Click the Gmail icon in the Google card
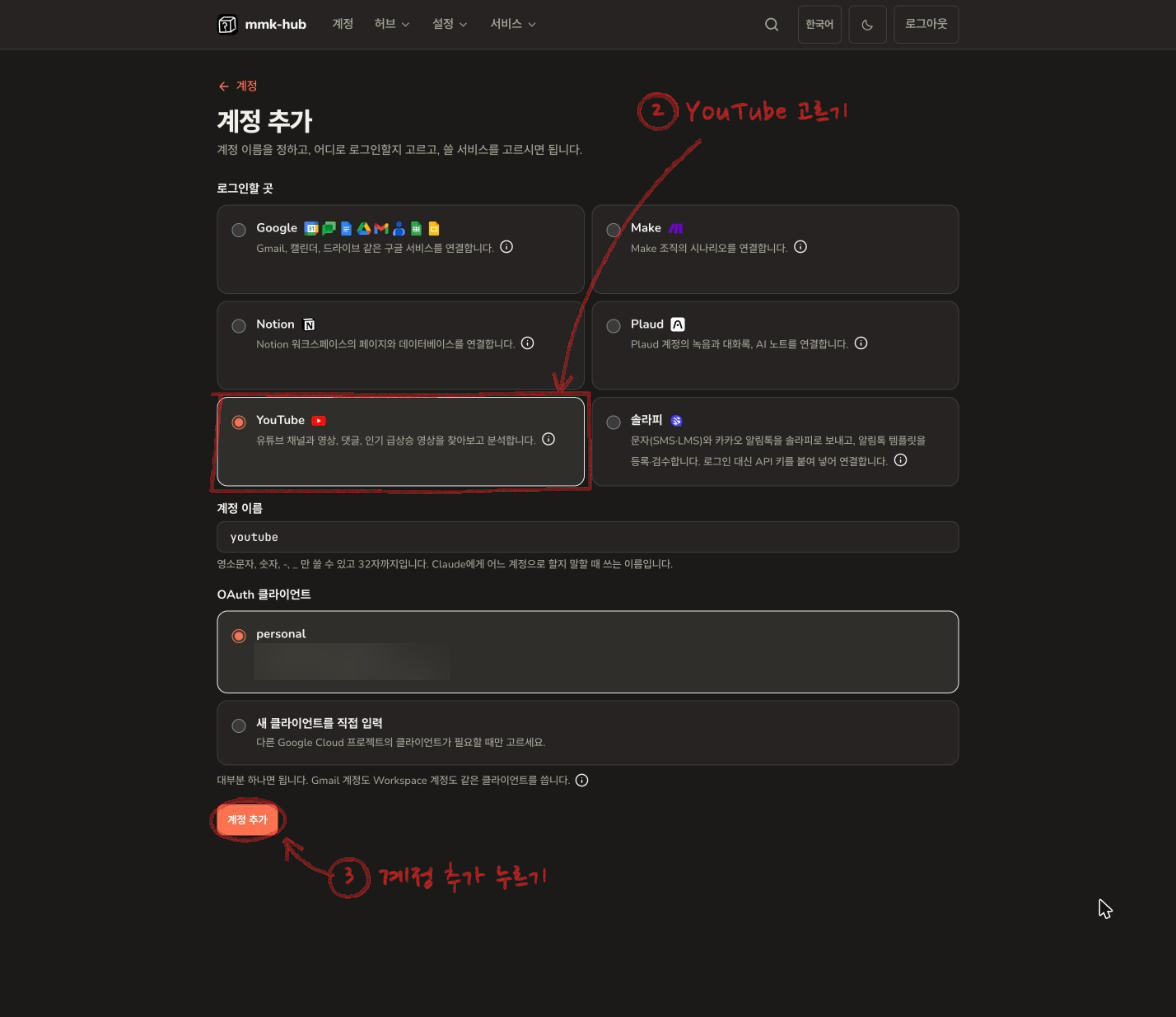 381,228
